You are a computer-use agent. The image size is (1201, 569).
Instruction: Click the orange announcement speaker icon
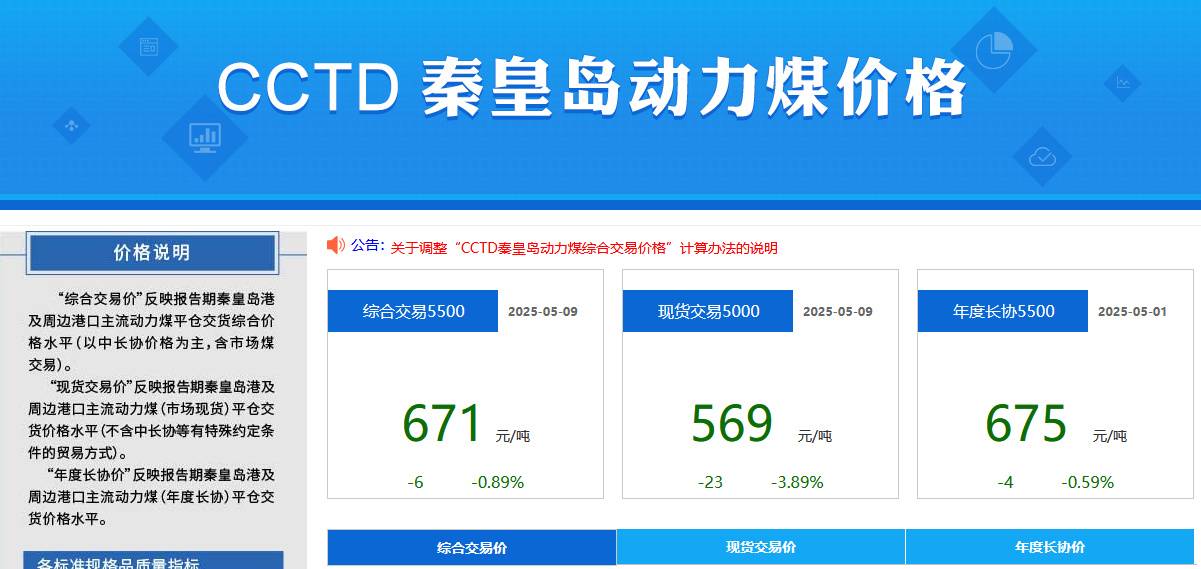click(x=336, y=245)
